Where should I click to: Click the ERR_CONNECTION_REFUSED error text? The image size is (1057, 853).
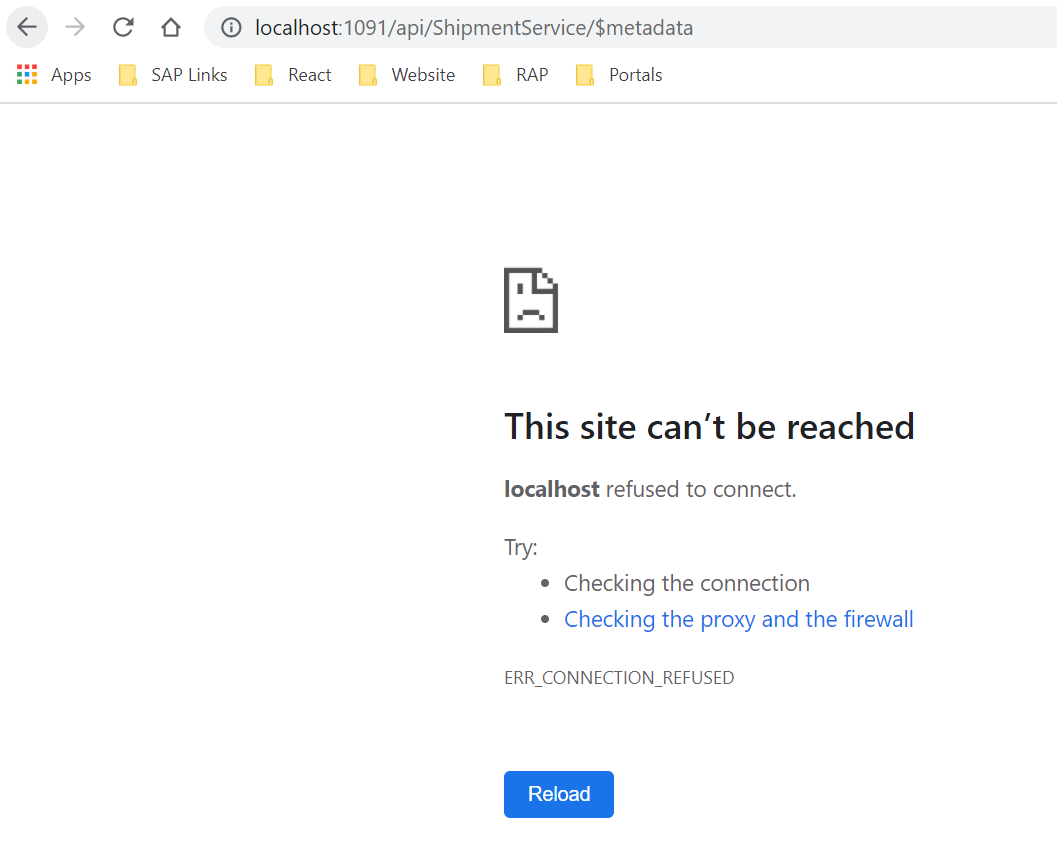(619, 677)
